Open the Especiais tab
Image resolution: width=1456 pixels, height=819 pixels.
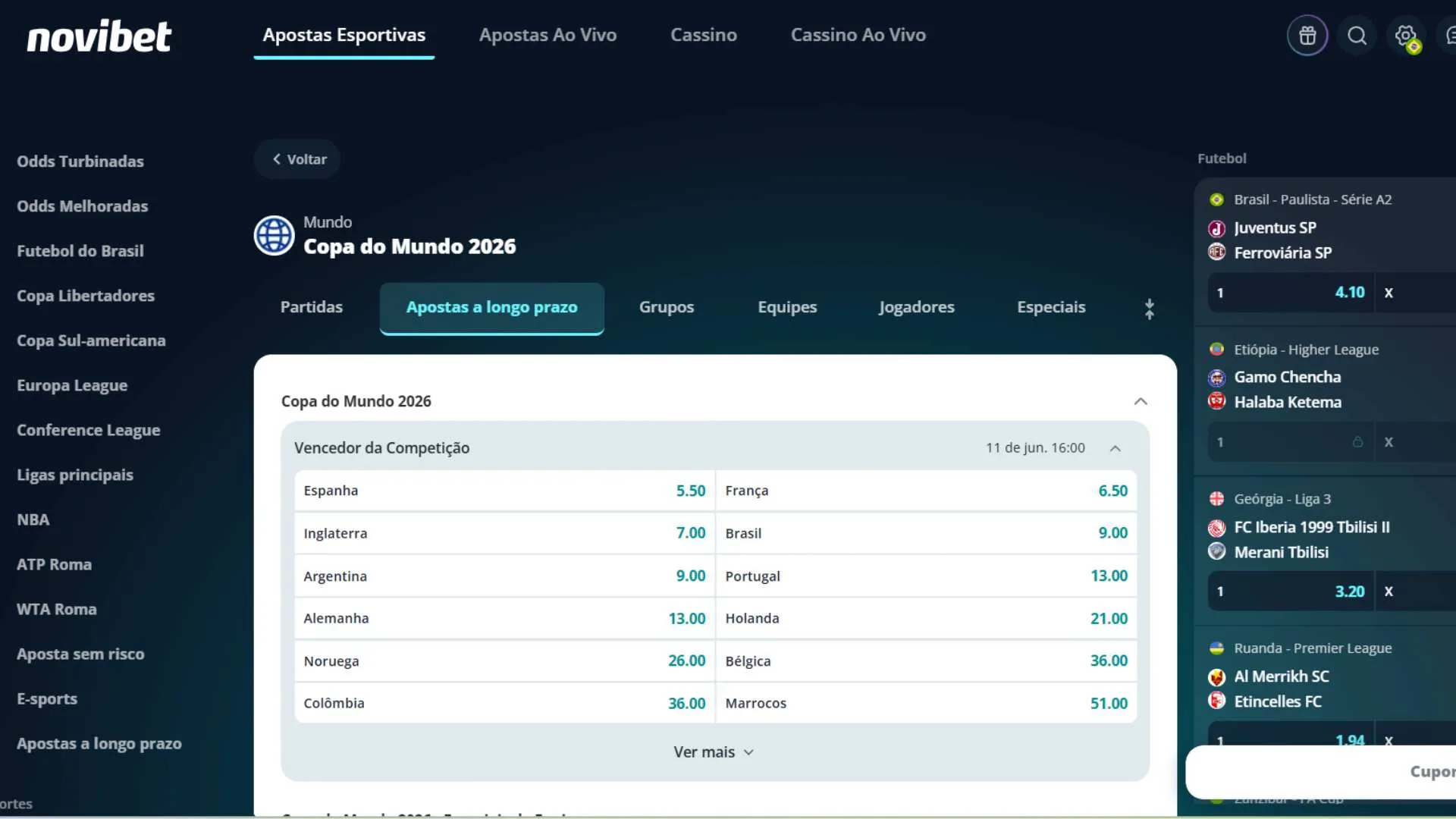(x=1051, y=307)
